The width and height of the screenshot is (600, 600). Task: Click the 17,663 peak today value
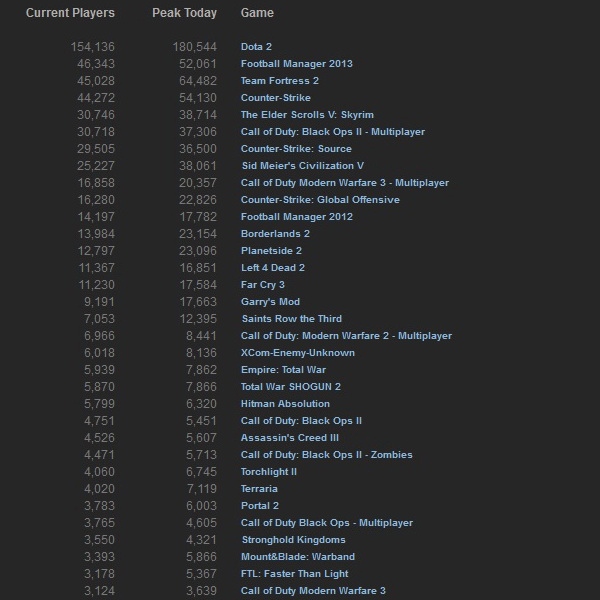[x=198, y=302]
